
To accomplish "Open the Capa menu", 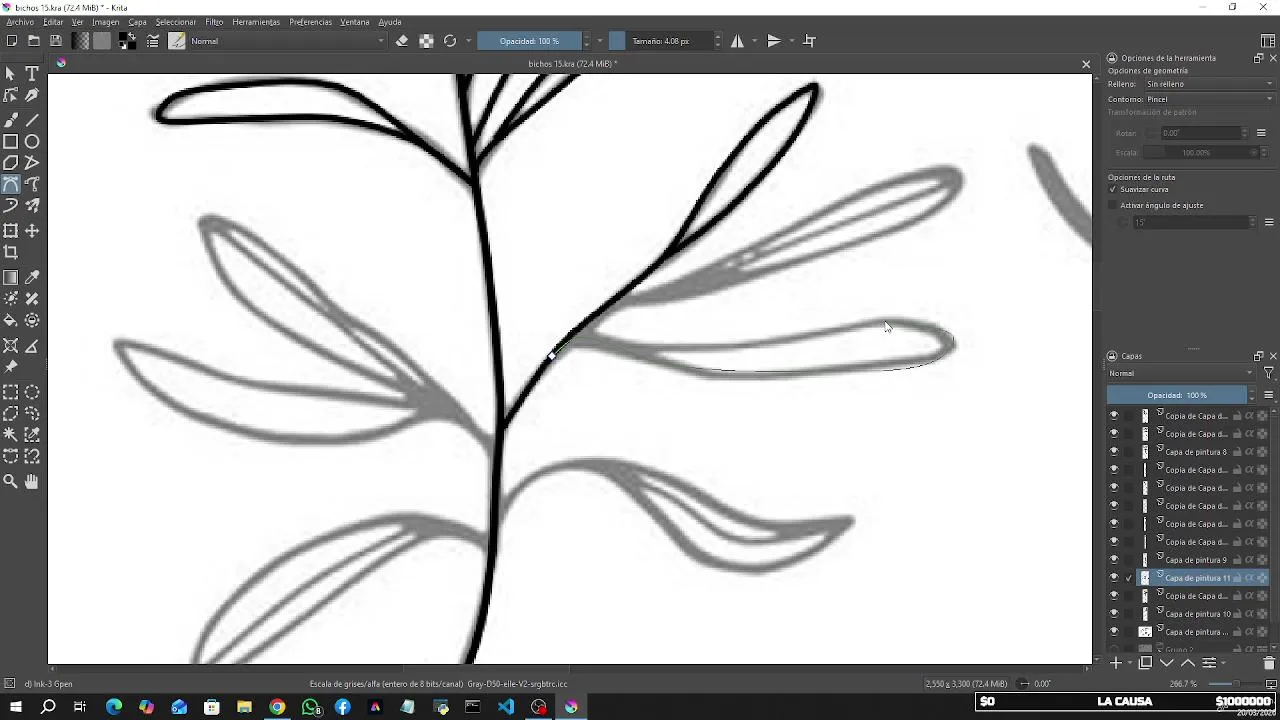I will [x=137, y=22].
